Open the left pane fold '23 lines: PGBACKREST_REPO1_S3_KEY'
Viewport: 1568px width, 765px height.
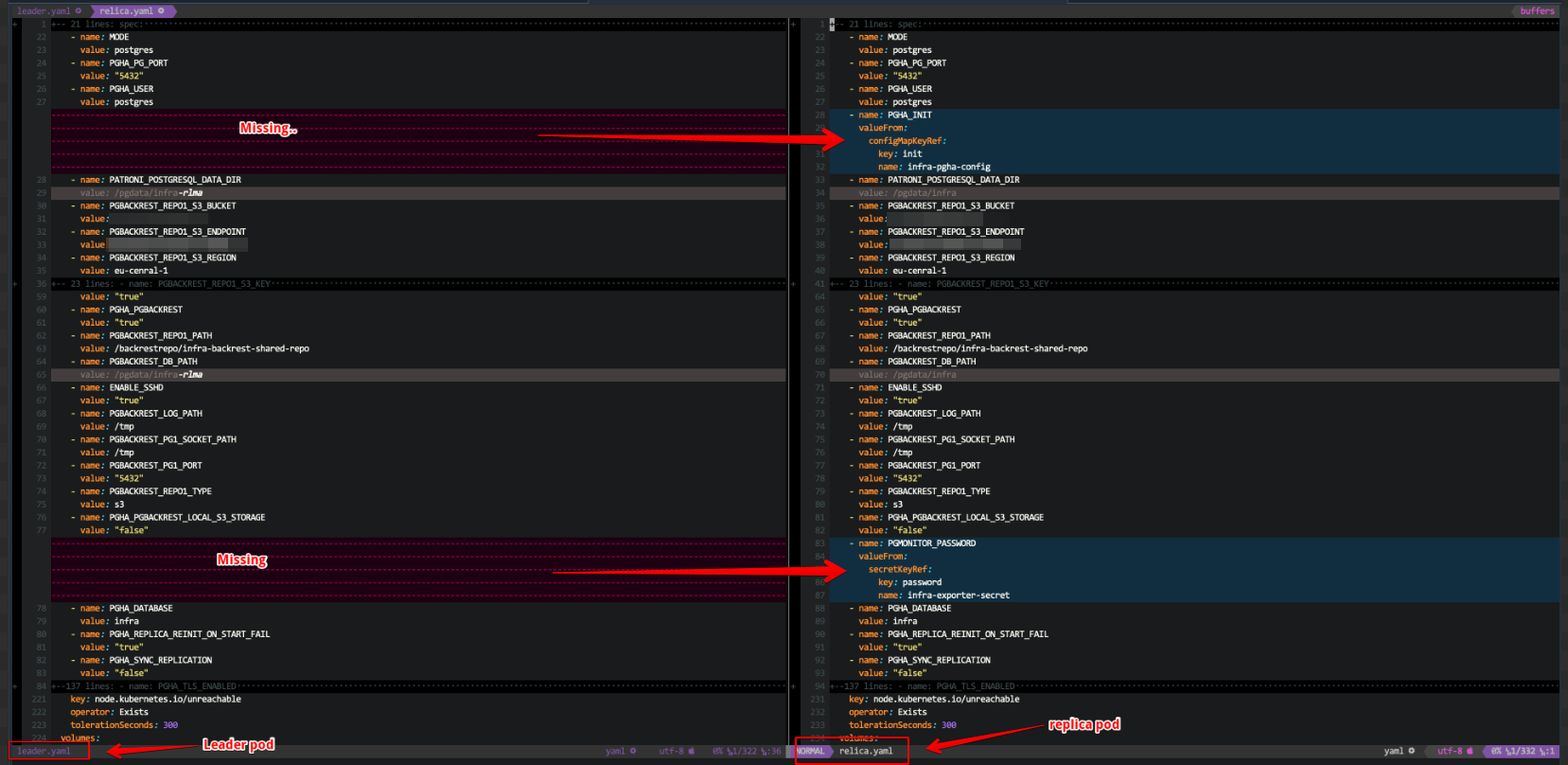point(417,284)
